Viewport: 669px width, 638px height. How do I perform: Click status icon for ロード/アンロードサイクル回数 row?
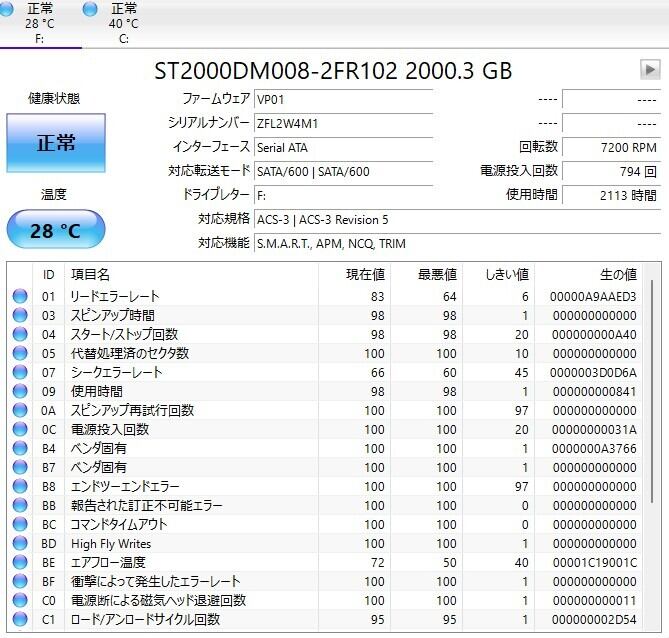(20, 620)
